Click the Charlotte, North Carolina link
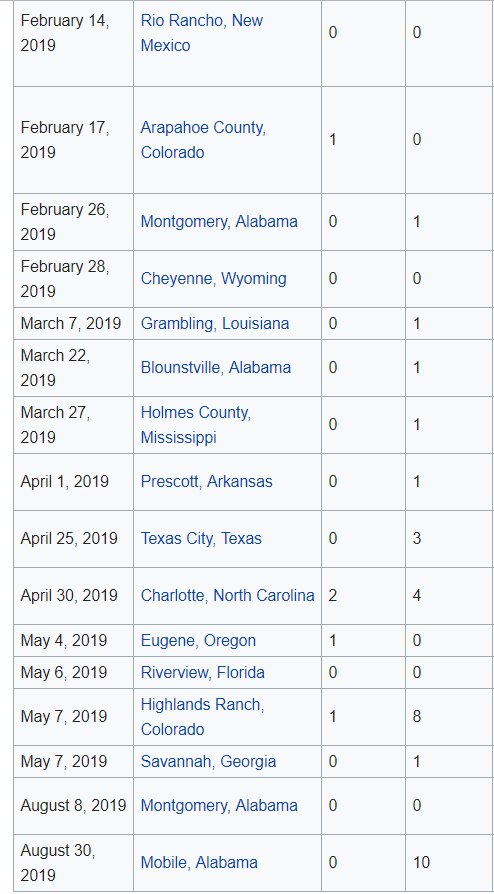This screenshot has height=894, width=494. pos(228,595)
